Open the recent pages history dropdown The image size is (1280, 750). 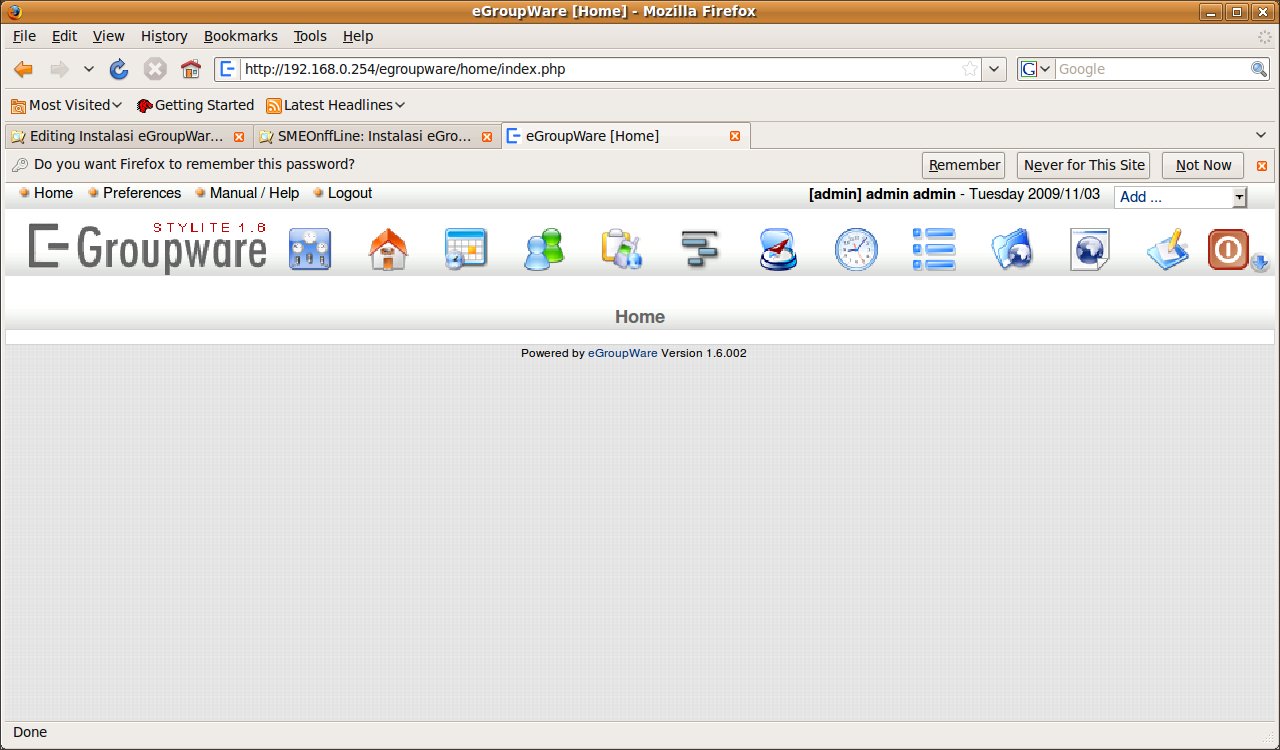tap(88, 69)
